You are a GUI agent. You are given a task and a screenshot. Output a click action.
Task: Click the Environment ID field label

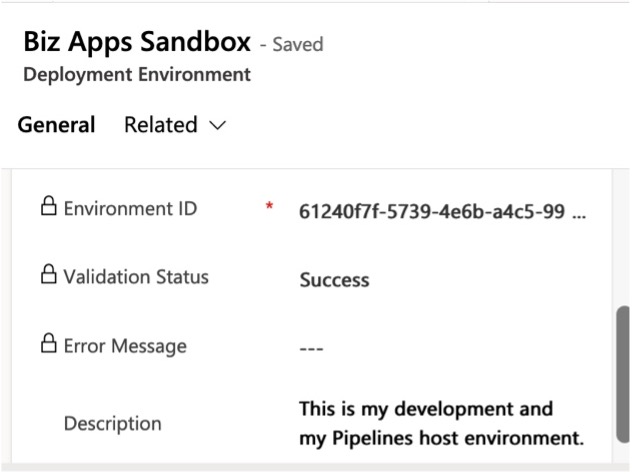[x=130, y=209]
